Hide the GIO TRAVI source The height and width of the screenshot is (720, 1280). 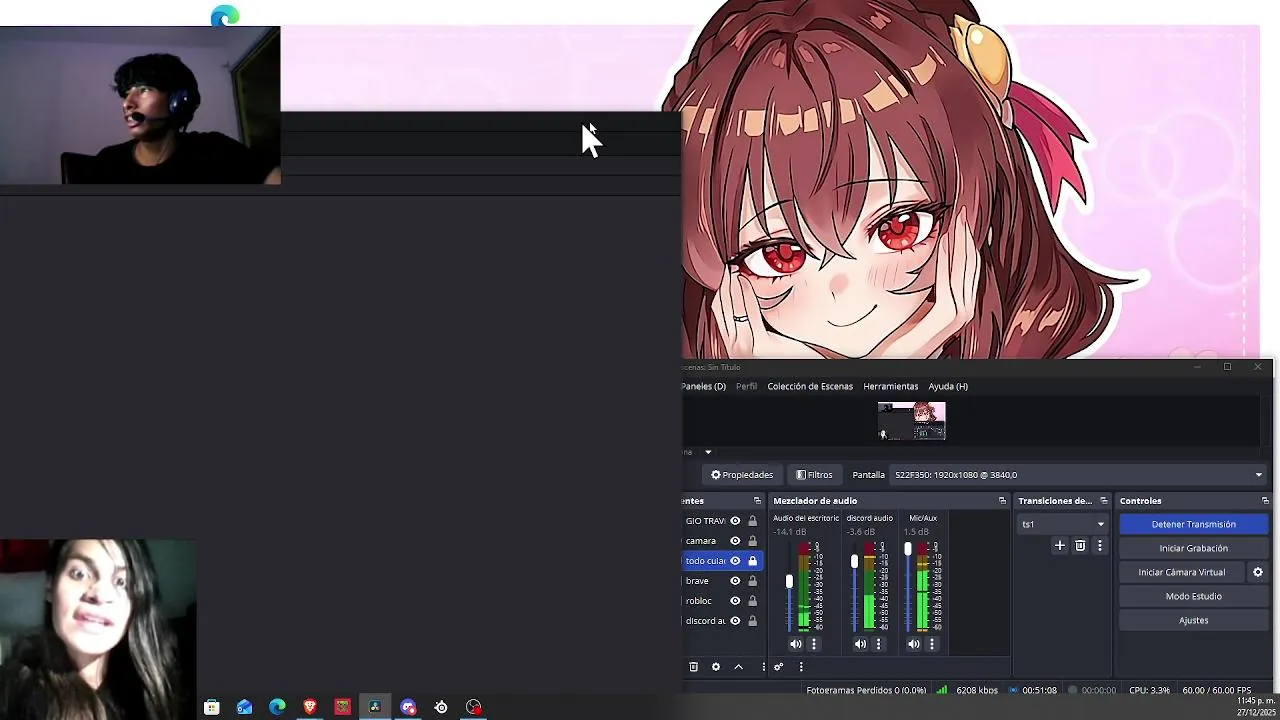[x=735, y=520]
